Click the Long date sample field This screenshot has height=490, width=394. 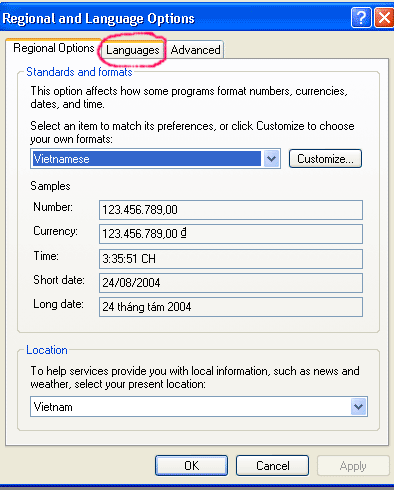point(231,307)
